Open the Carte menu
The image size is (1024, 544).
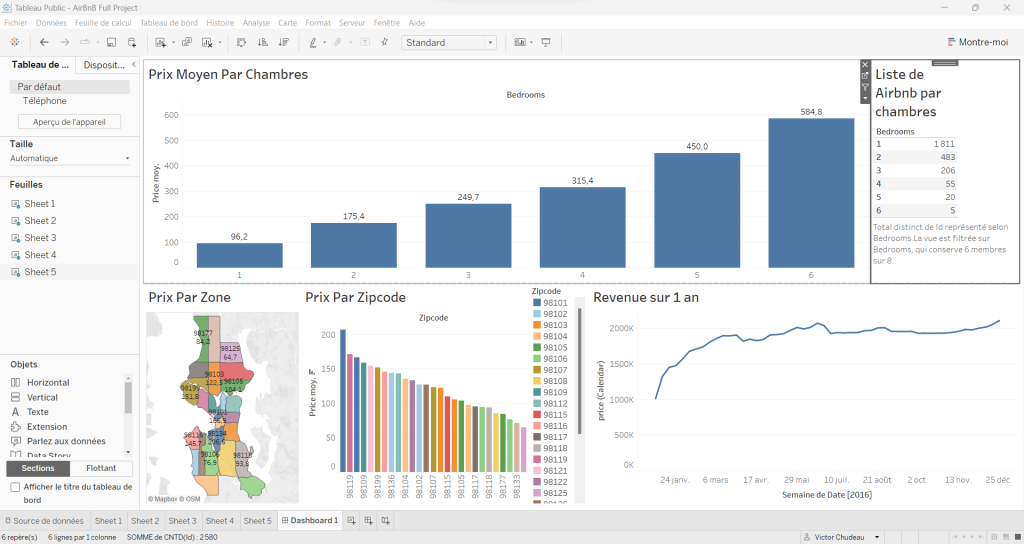tap(287, 23)
